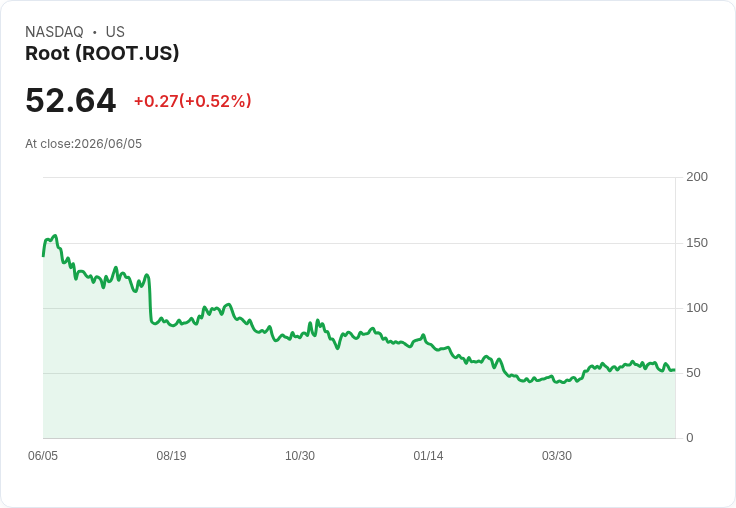Click the 06/05 x-axis date label

tap(43, 455)
